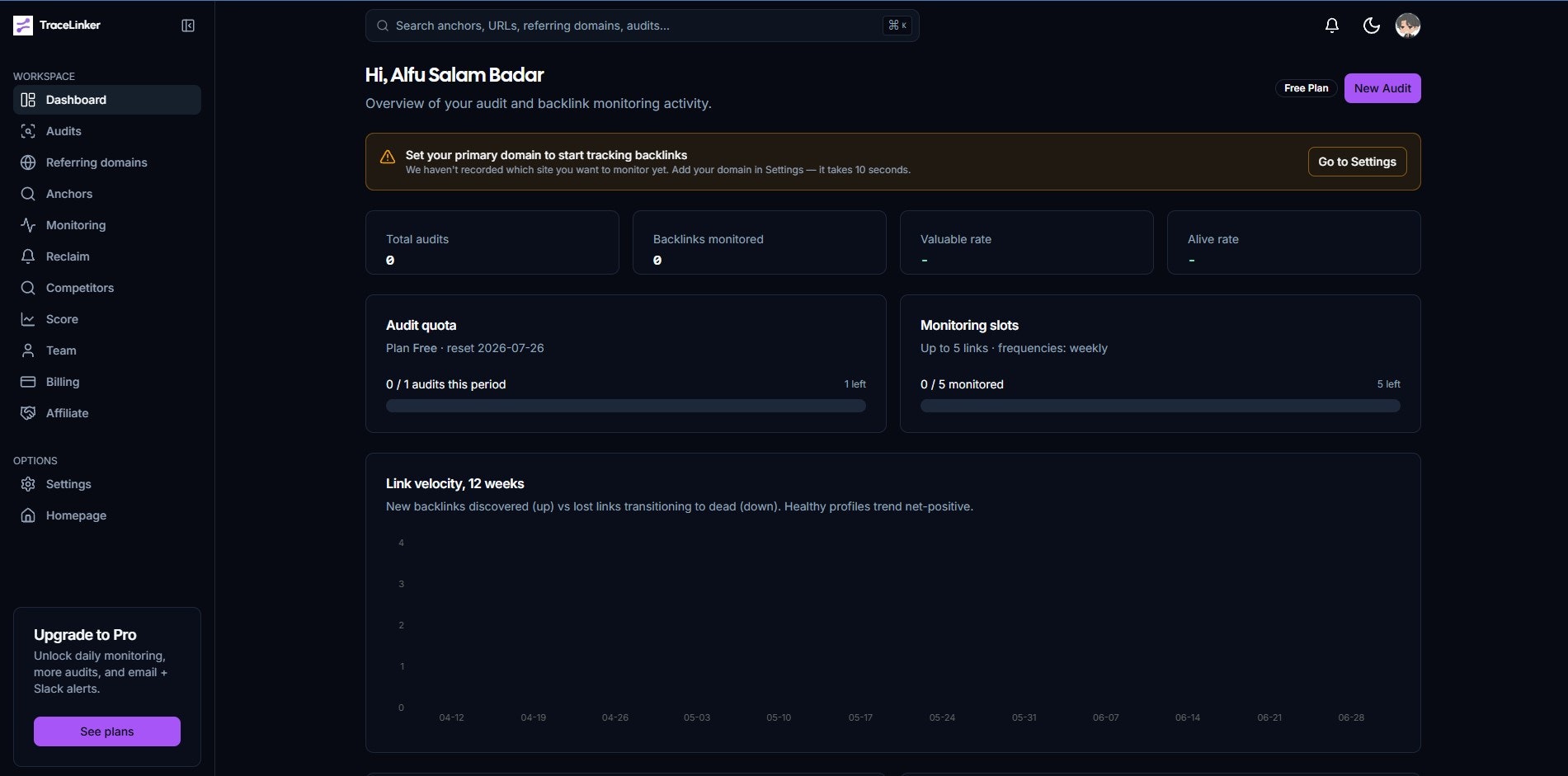Open the Anchors search icon
The image size is (1568, 776).
(x=28, y=194)
